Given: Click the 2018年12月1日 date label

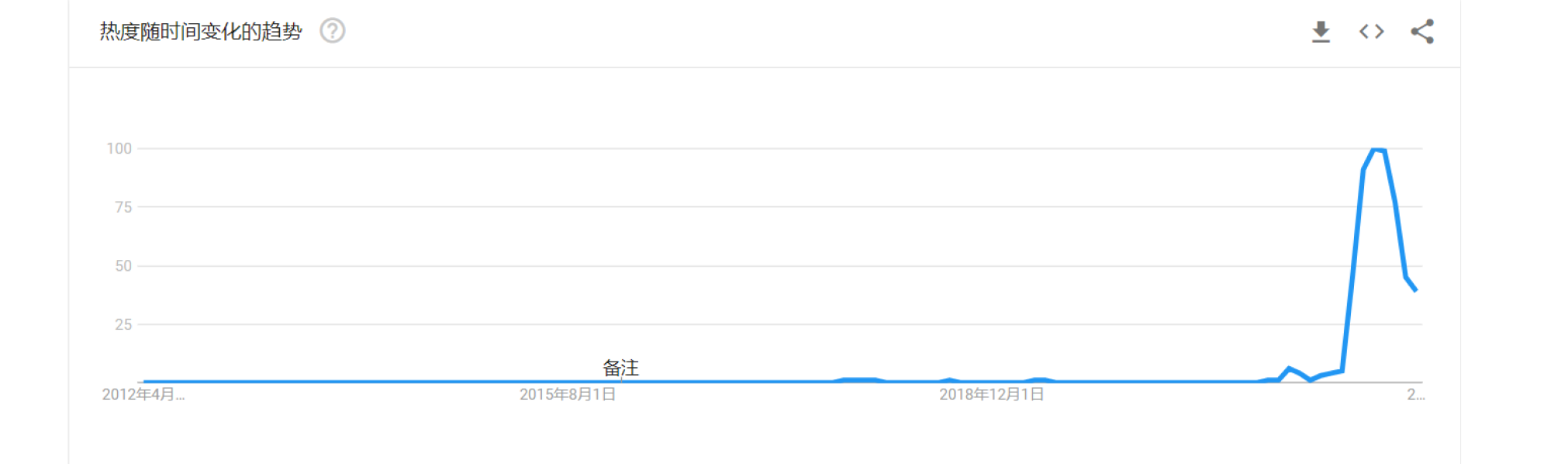Looking at the screenshot, I should click(991, 394).
